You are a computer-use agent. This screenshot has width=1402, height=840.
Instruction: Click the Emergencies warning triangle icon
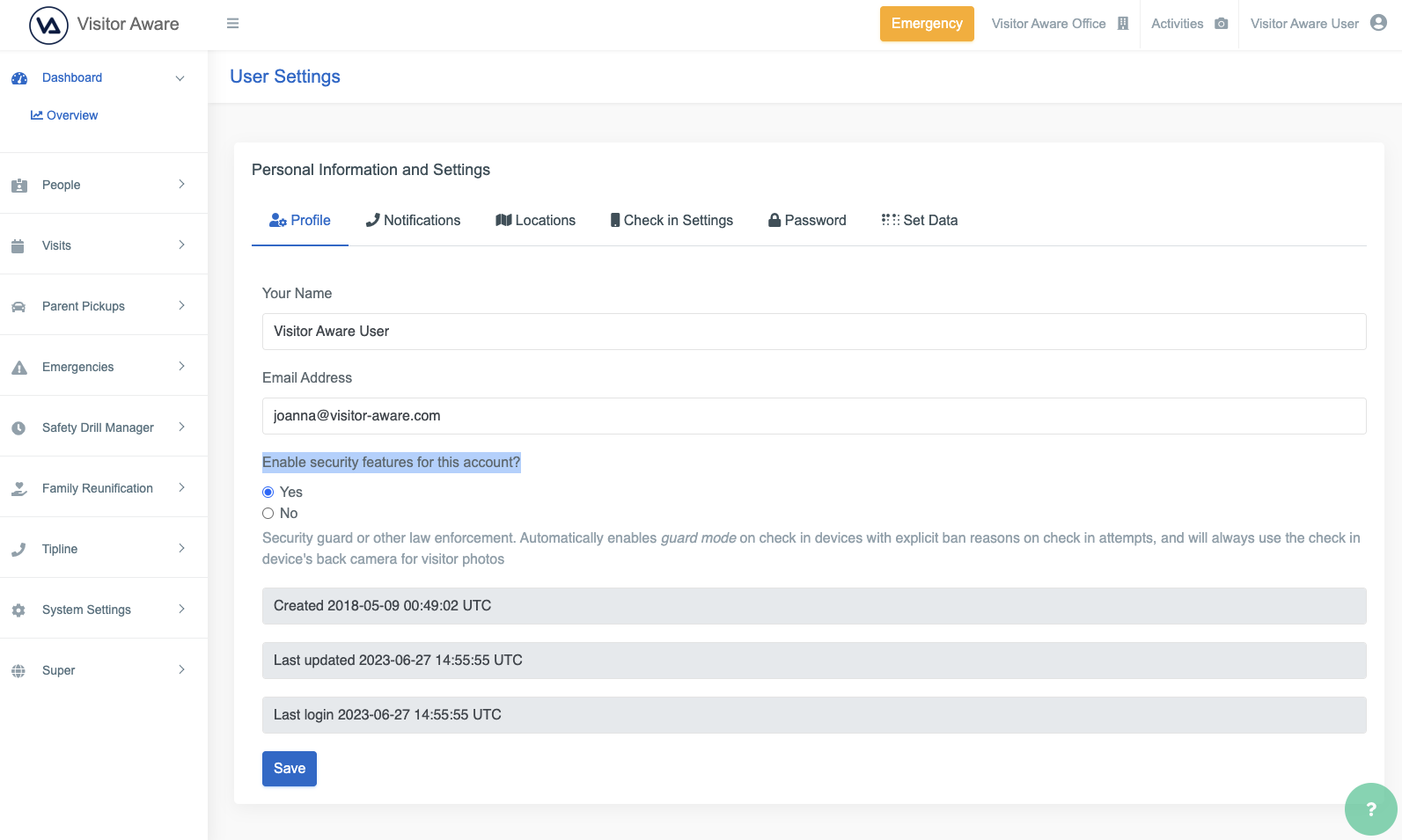[x=19, y=368]
